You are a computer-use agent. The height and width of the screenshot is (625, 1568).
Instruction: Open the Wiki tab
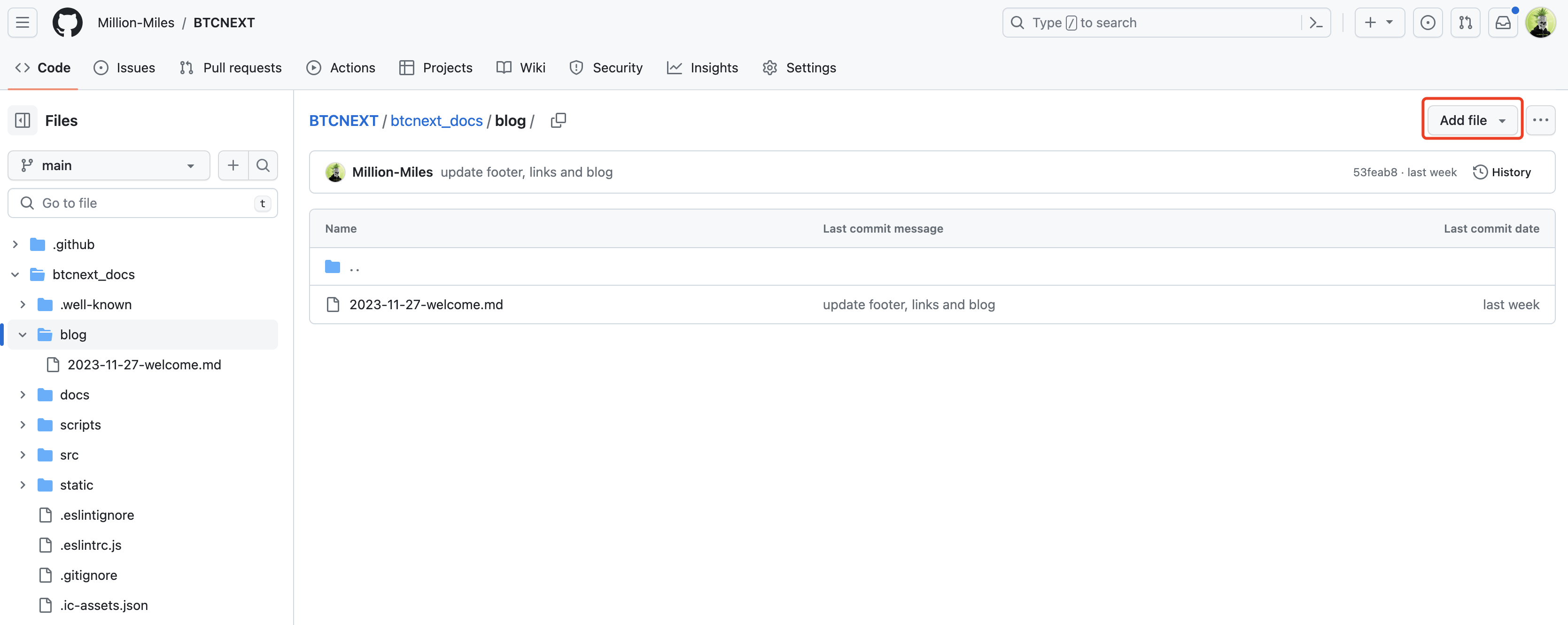521,68
